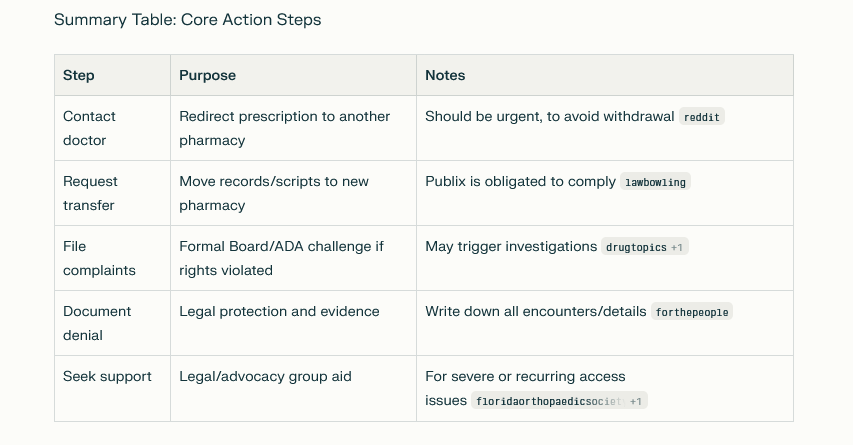853x445 pixels.
Task: Click the Notes column header
Action: (x=445, y=75)
